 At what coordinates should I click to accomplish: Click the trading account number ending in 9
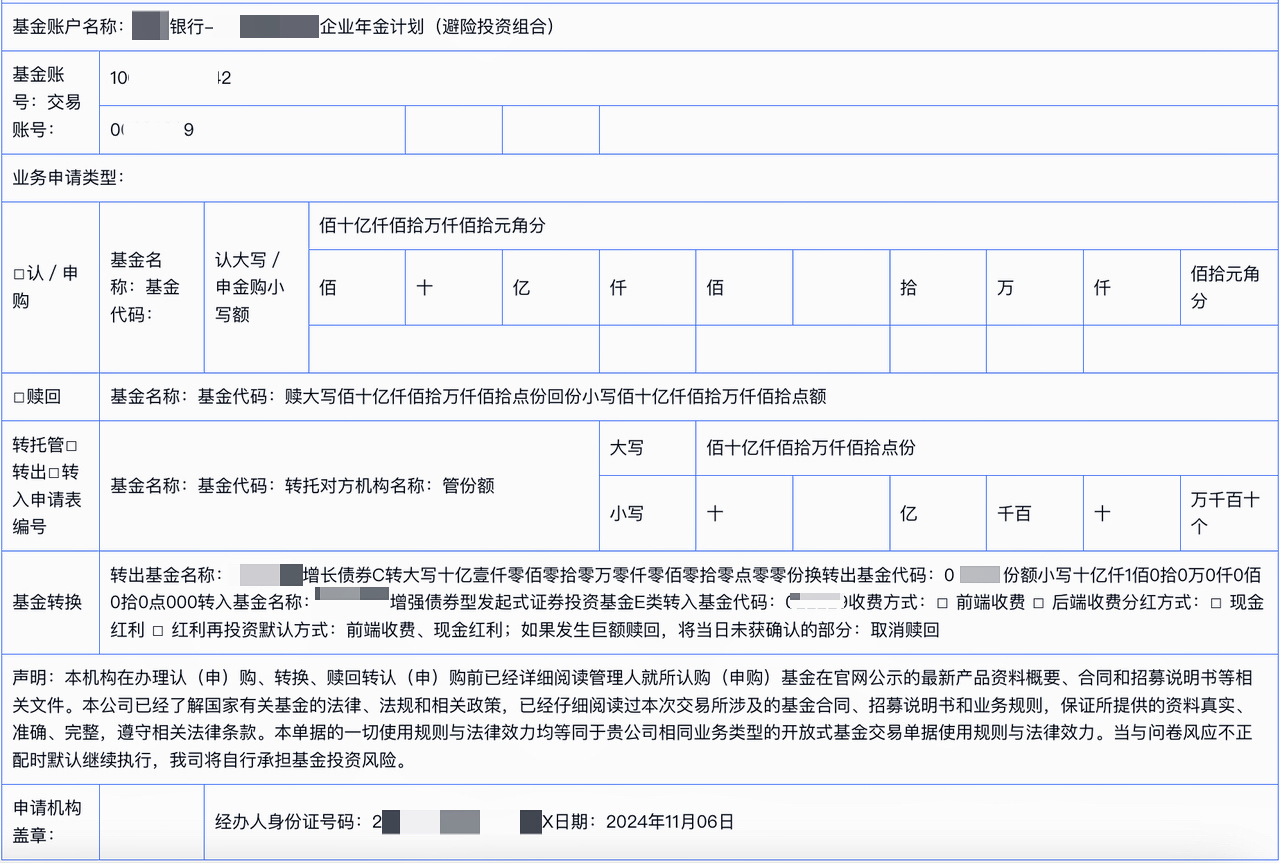coord(152,130)
